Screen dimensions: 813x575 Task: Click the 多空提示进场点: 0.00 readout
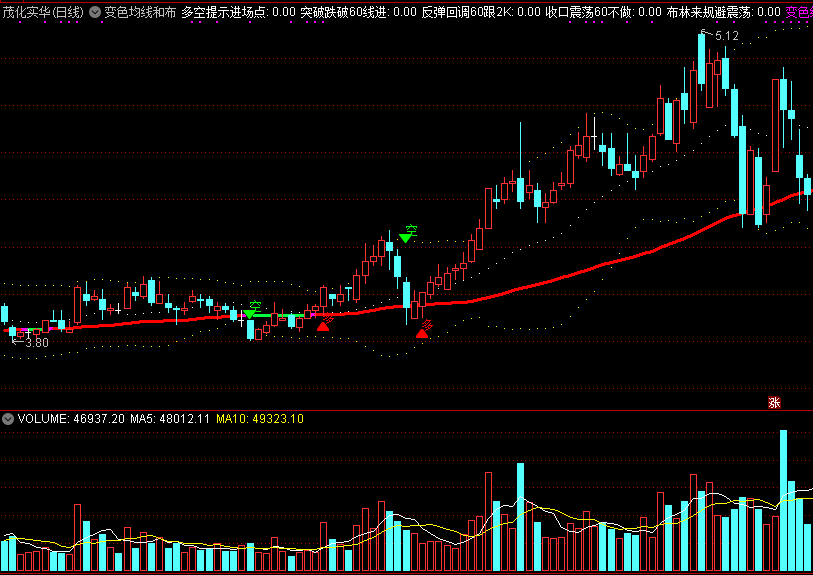tap(239, 12)
